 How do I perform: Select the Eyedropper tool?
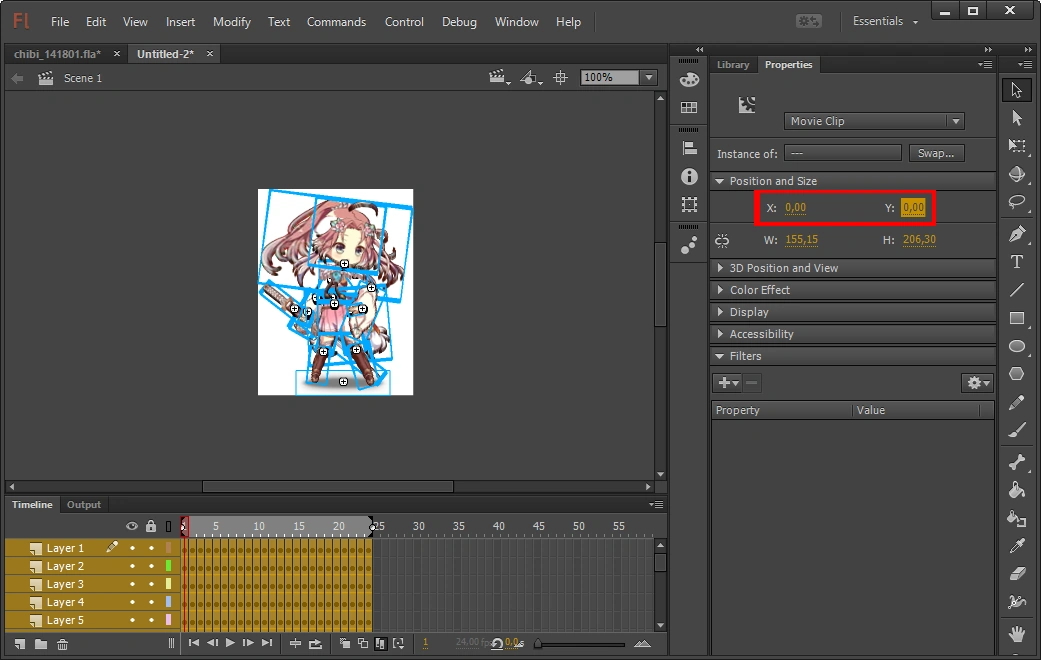[1017, 546]
